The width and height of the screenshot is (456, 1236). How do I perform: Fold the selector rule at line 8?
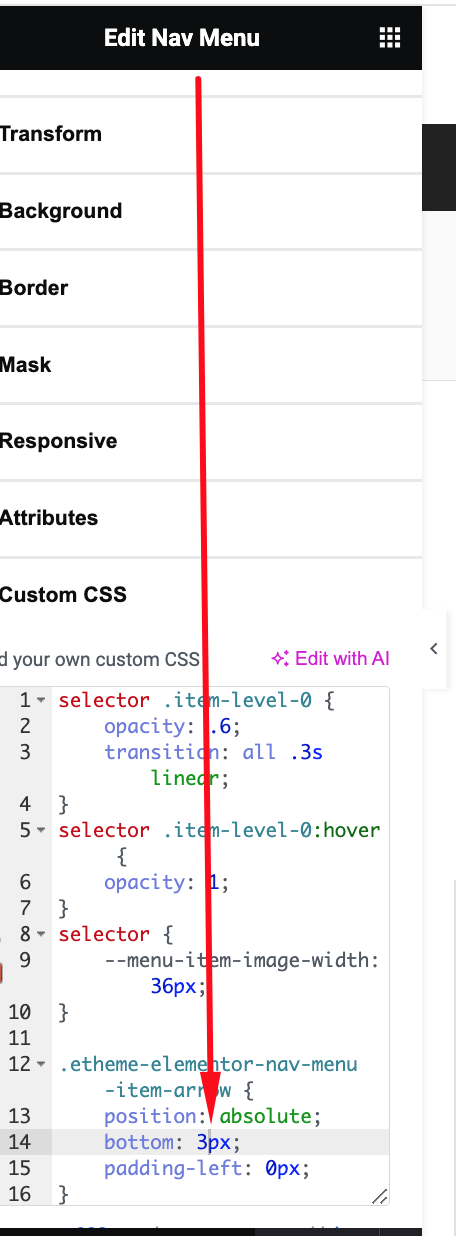[x=40, y=934]
